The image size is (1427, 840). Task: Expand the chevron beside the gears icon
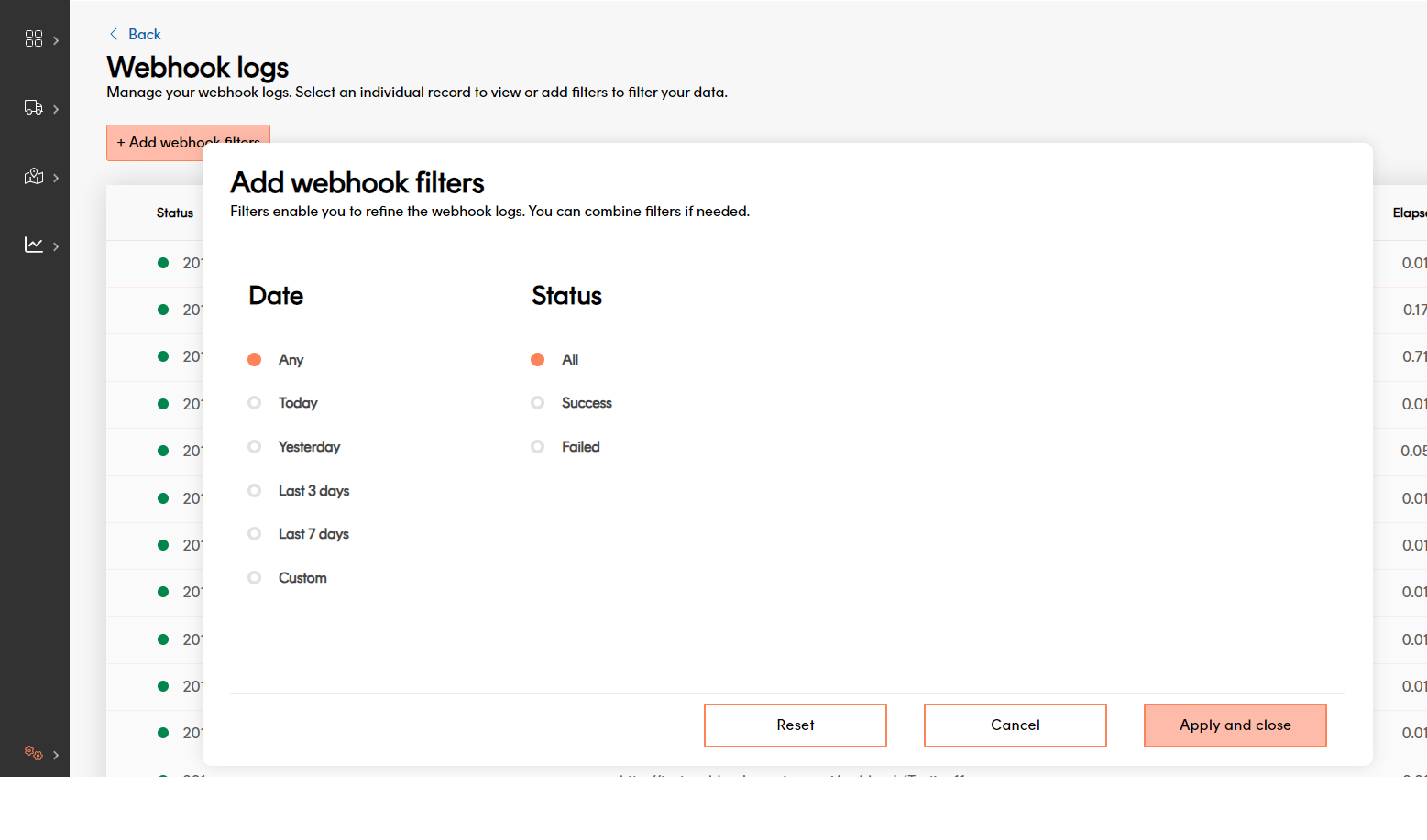coord(56,755)
